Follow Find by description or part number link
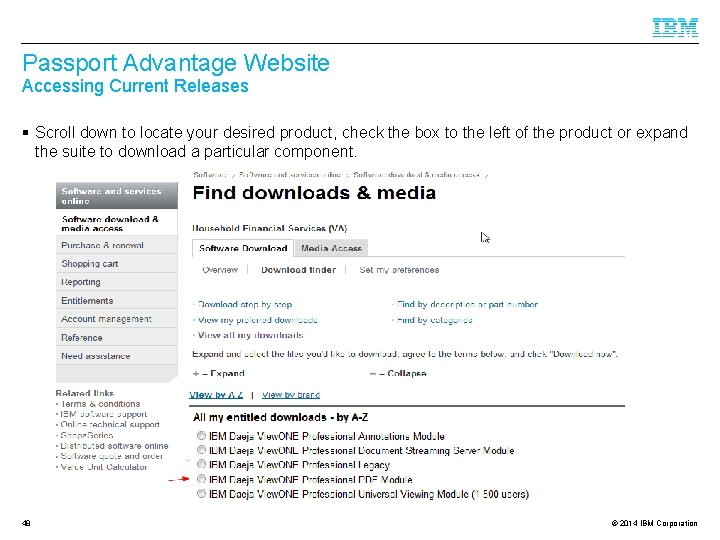 [467, 304]
